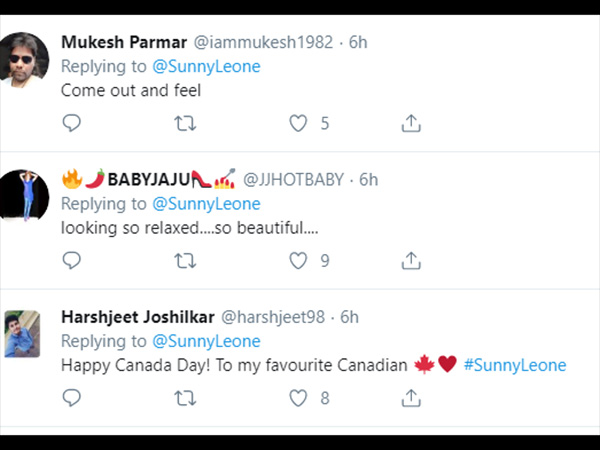Image resolution: width=600 pixels, height=450 pixels.
Task: Open @SunnyLeone mention in Mukesh's reply
Action: [206, 67]
